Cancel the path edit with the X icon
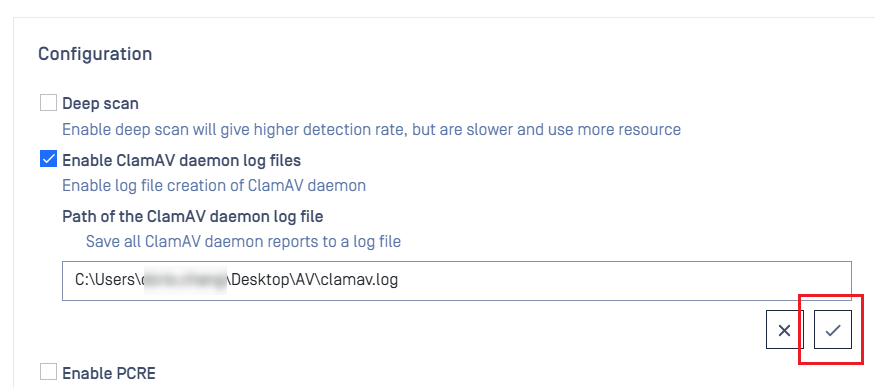Screen dimensions: 875x388 pyautogui.click(x=785, y=329)
